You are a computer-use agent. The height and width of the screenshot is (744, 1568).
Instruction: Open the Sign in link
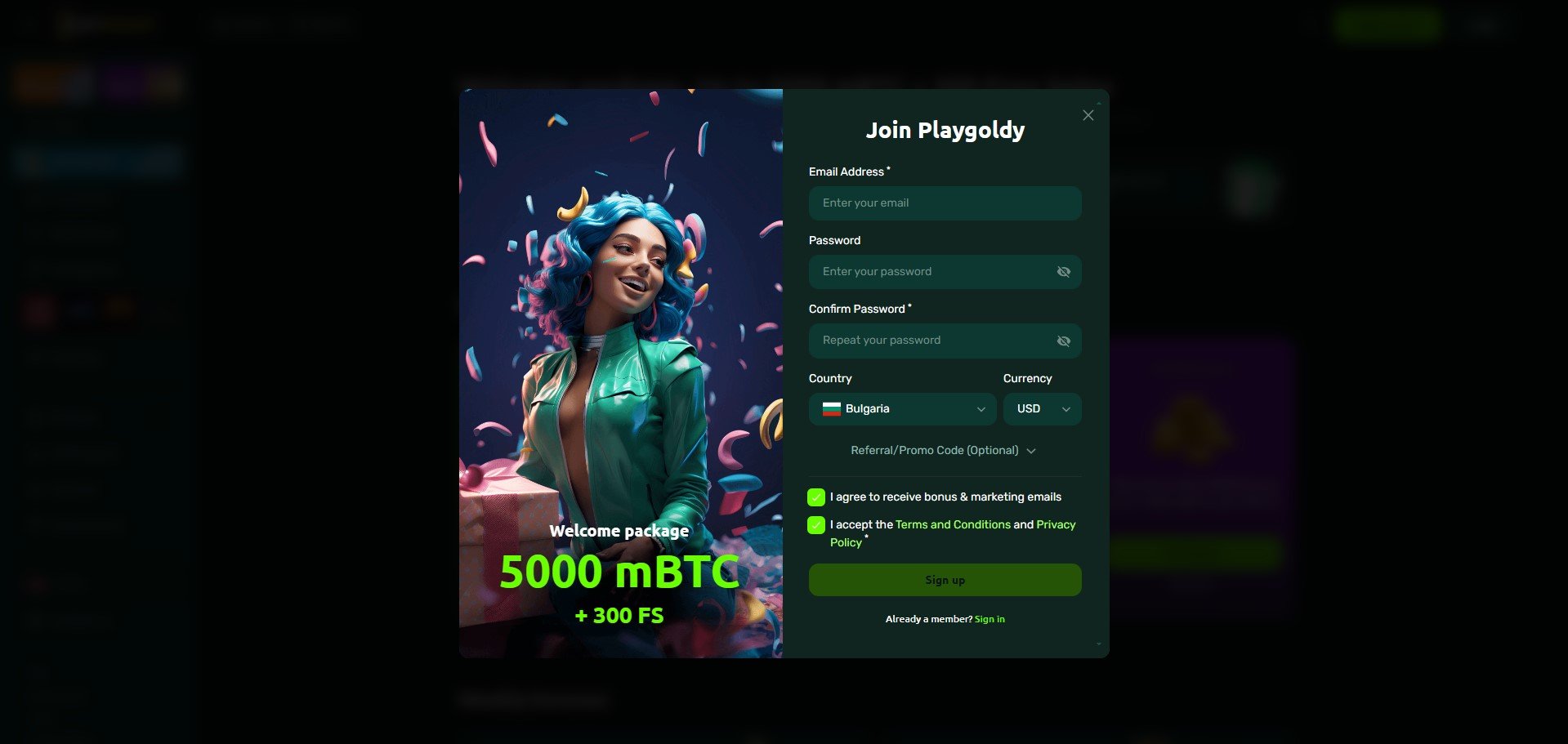(989, 619)
